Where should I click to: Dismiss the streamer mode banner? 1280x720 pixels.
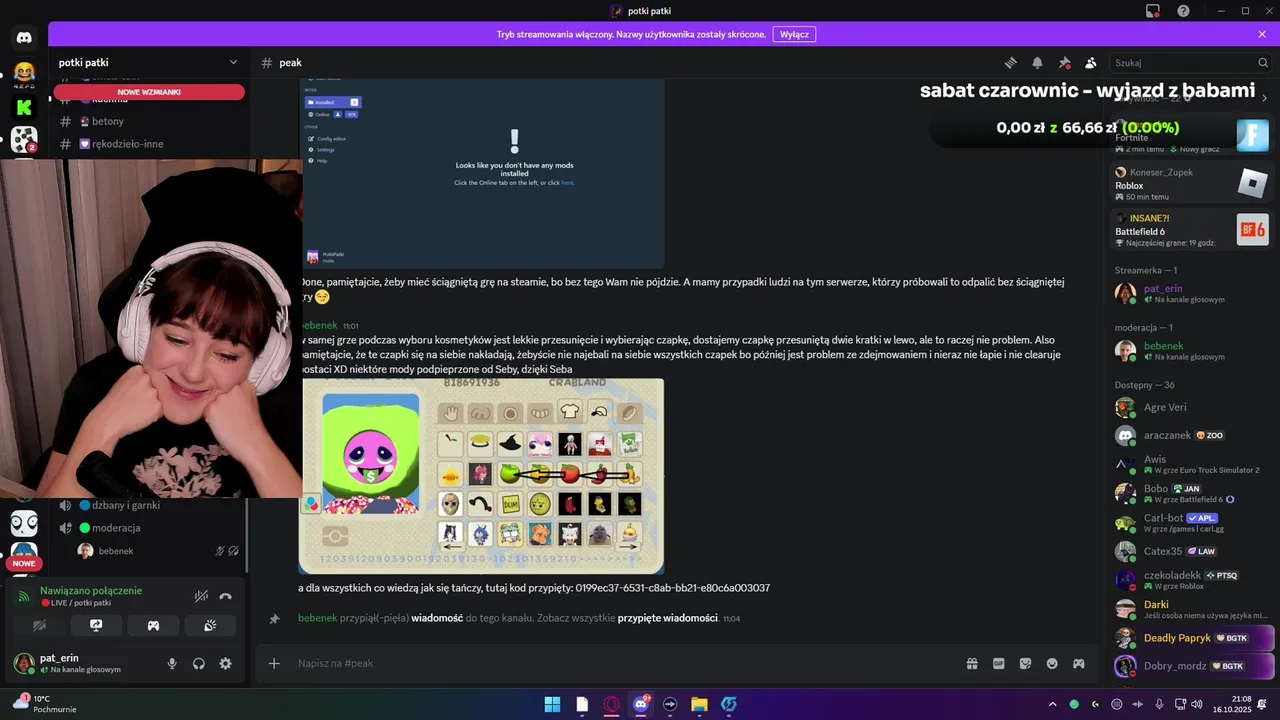click(1262, 34)
